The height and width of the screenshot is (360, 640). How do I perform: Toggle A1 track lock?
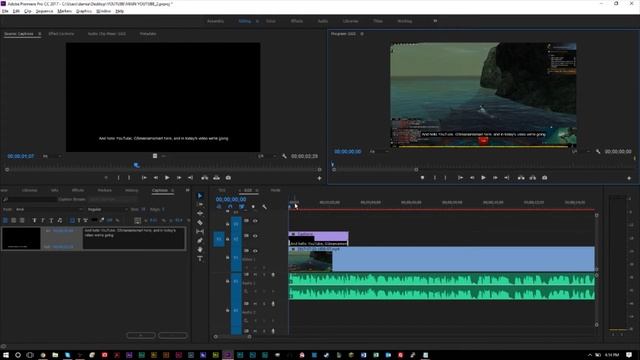click(x=228, y=281)
